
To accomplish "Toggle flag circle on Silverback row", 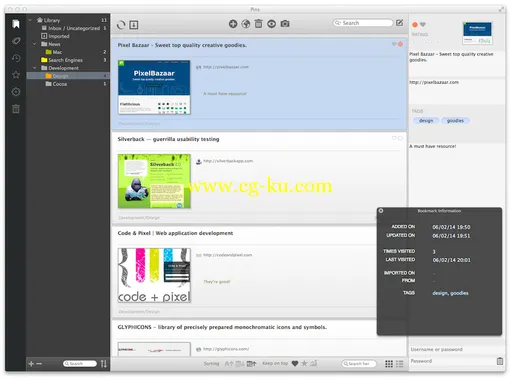I will click(400, 138).
